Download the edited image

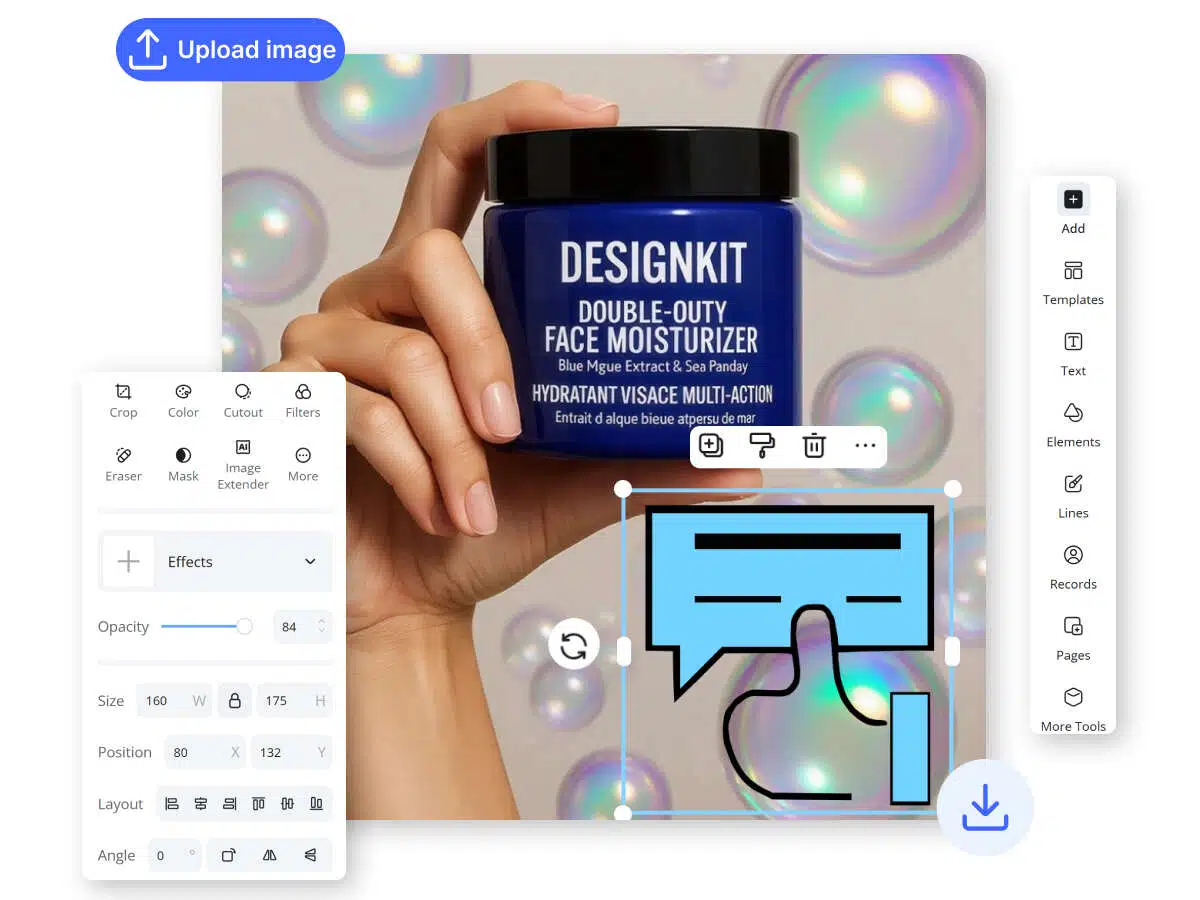(985, 807)
